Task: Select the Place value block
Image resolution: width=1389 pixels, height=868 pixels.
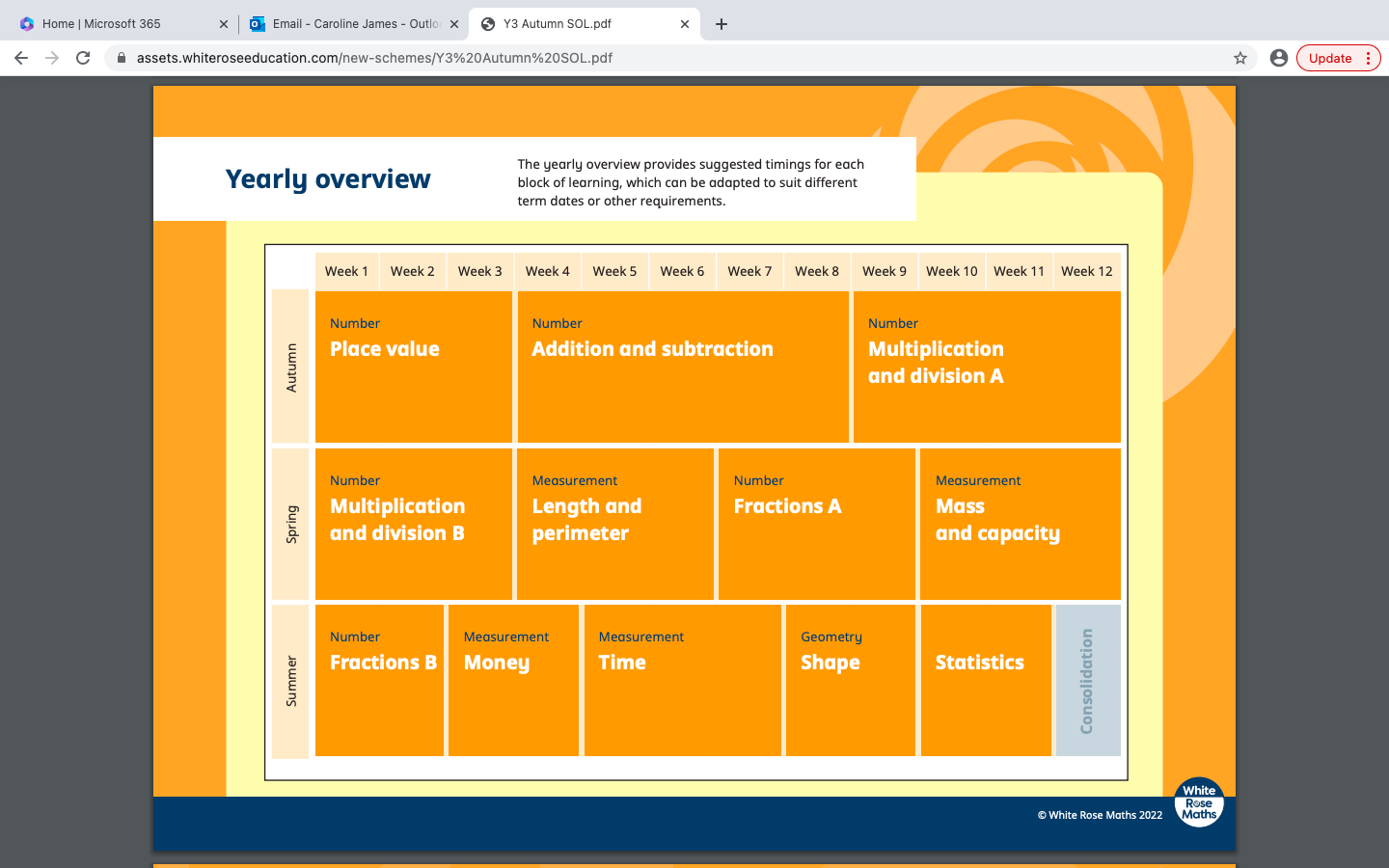Action: pyautogui.click(x=413, y=366)
